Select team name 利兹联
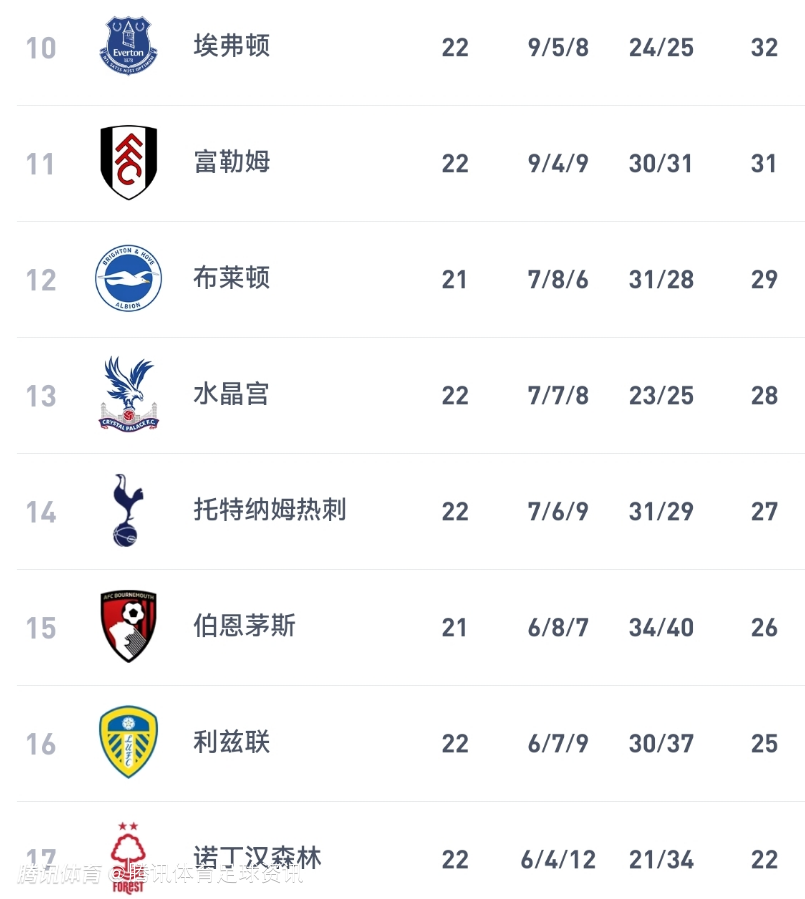The height and width of the screenshot is (899, 805). pos(232,742)
